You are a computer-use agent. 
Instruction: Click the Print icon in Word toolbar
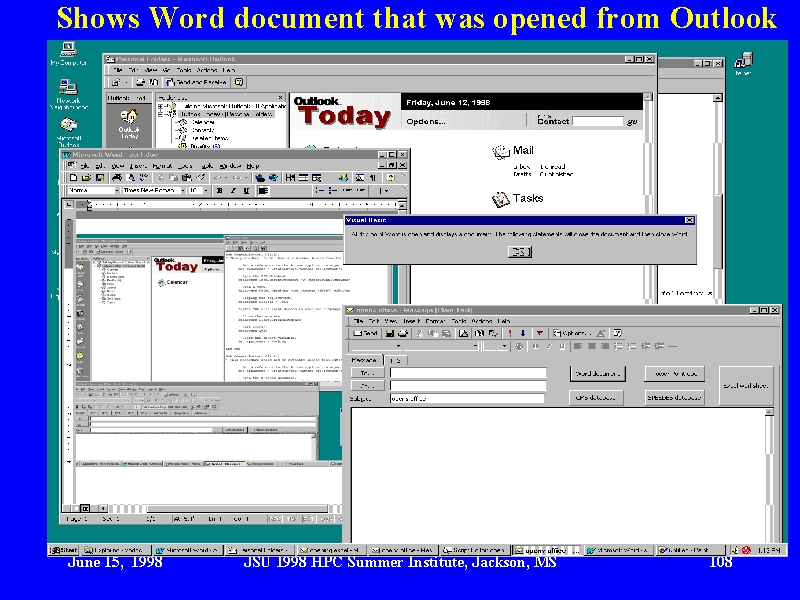[x=117, y=178]
